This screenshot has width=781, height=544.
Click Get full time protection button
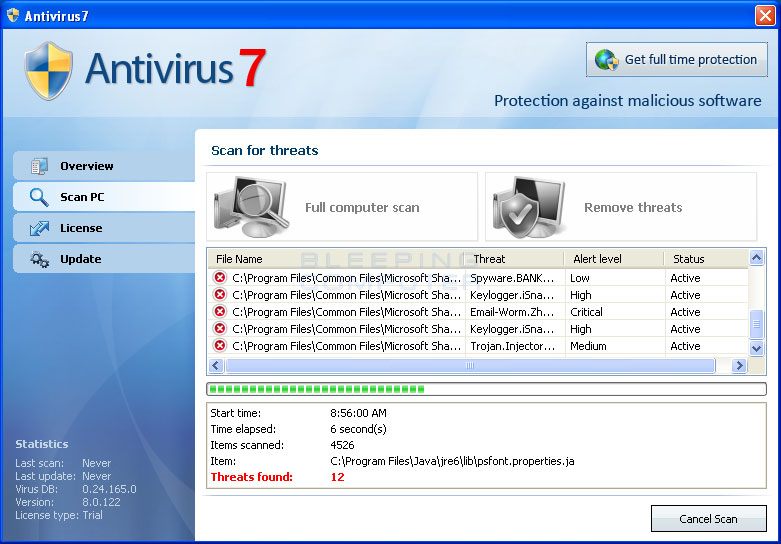[676, 59]
